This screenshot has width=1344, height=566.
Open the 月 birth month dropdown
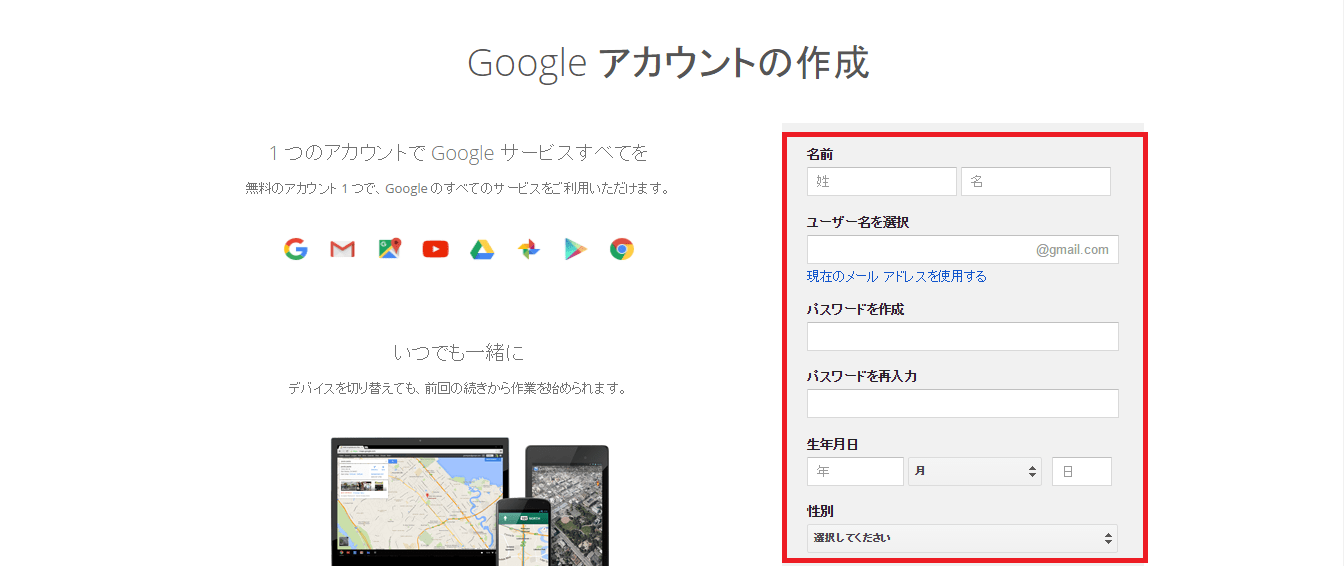[975, 471]
